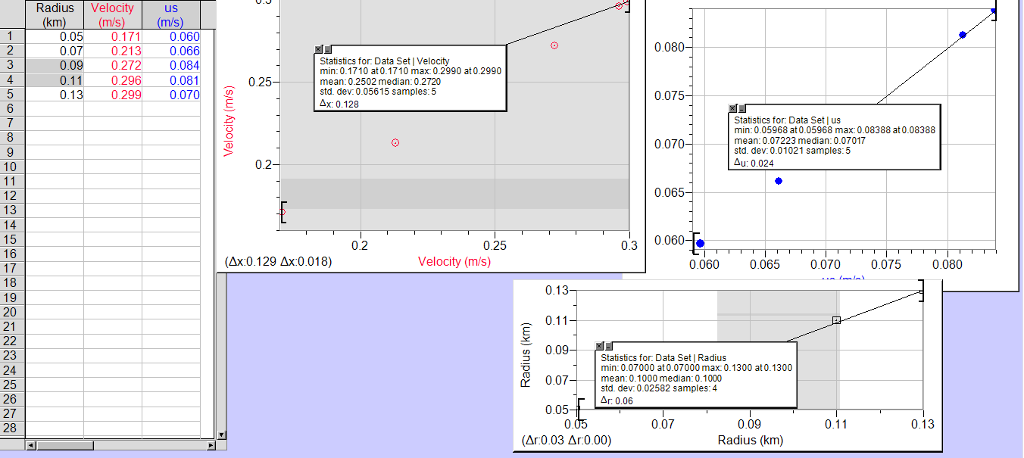Select Radius cell 0.13 in row 5
The image size is (1024, 458).
(x=55, y=94)
